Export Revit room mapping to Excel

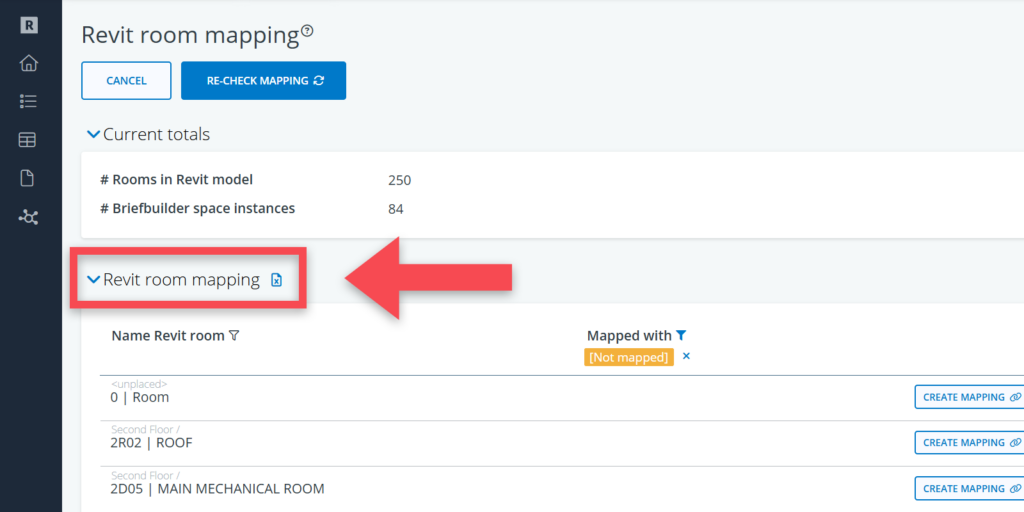[277, 281]
